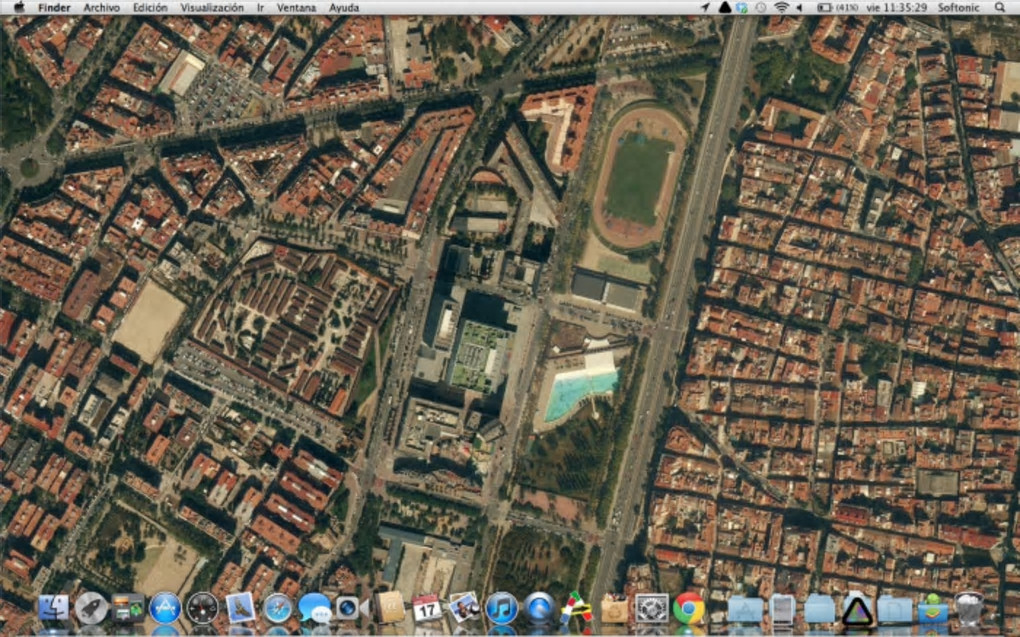Open Dashboard gauge icon in Dock
Viewport: 1020px width, 637px height.
[x=202, y=608]
